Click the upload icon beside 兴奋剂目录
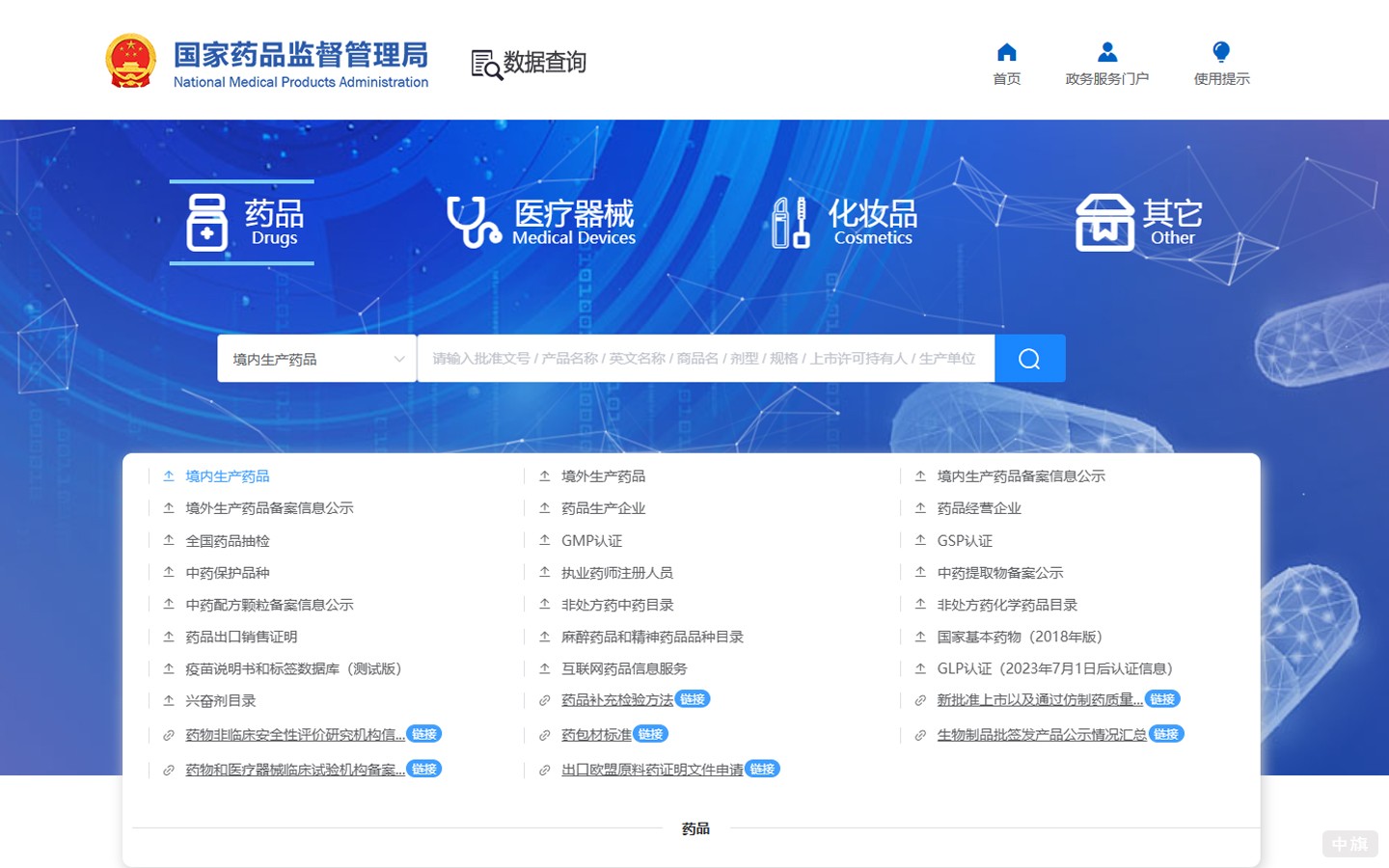 [x=168, y=700]
